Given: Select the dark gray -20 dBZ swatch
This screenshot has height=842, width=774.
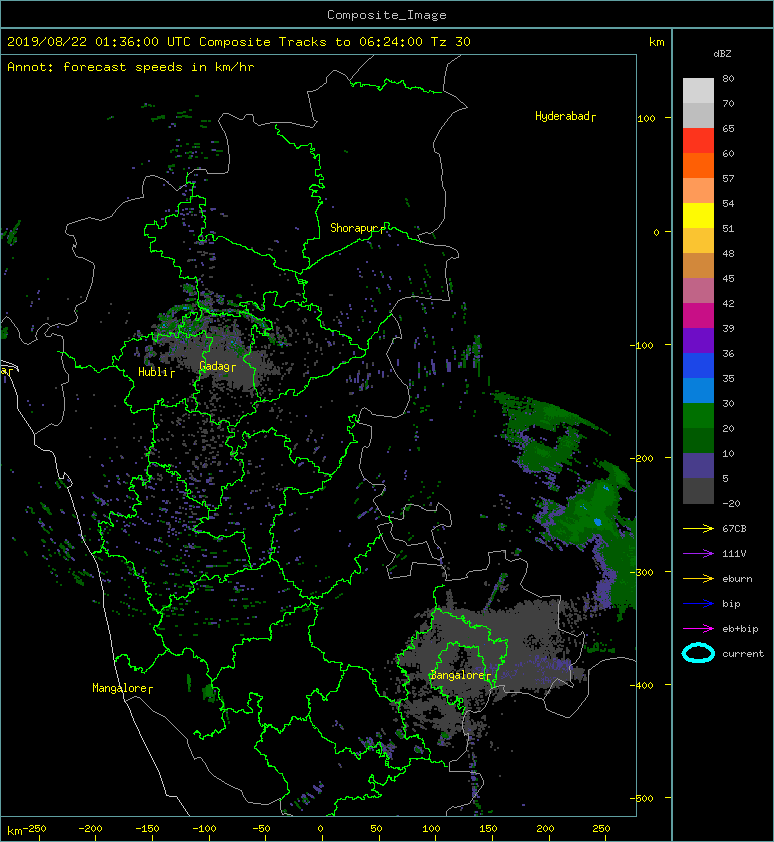Looking at the screenshot, I should pos(698,490).
